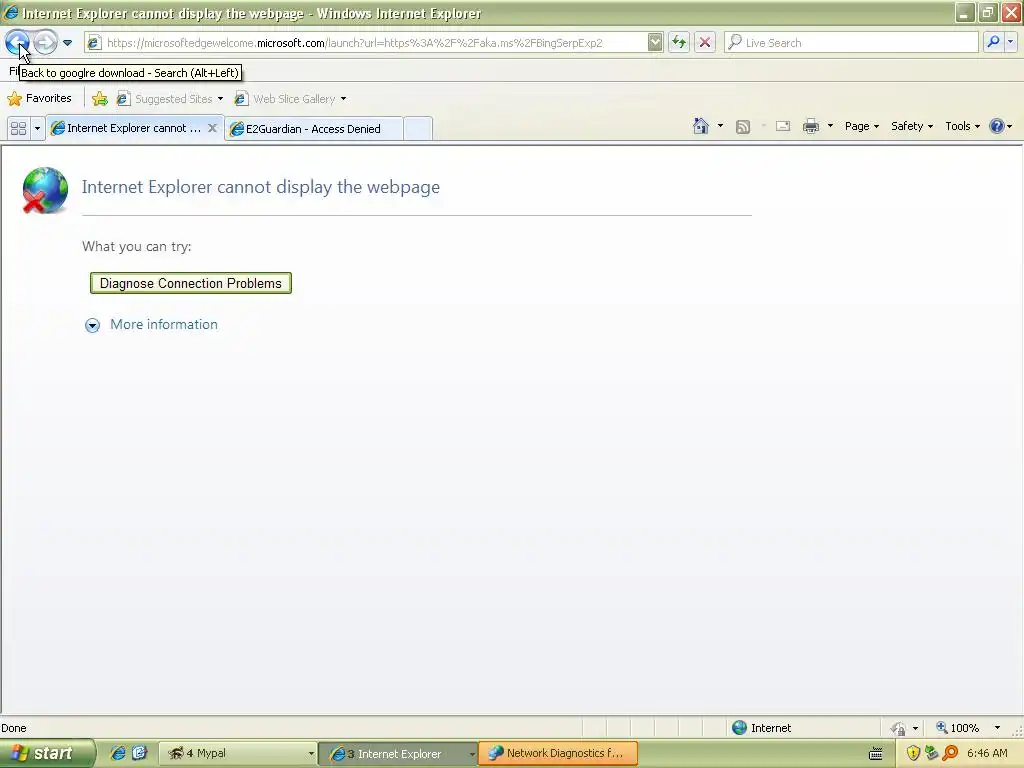This screenshot has height=768, width=1024.
Task: Click the RSS feeds icon
Action: [x=743, y=127]
